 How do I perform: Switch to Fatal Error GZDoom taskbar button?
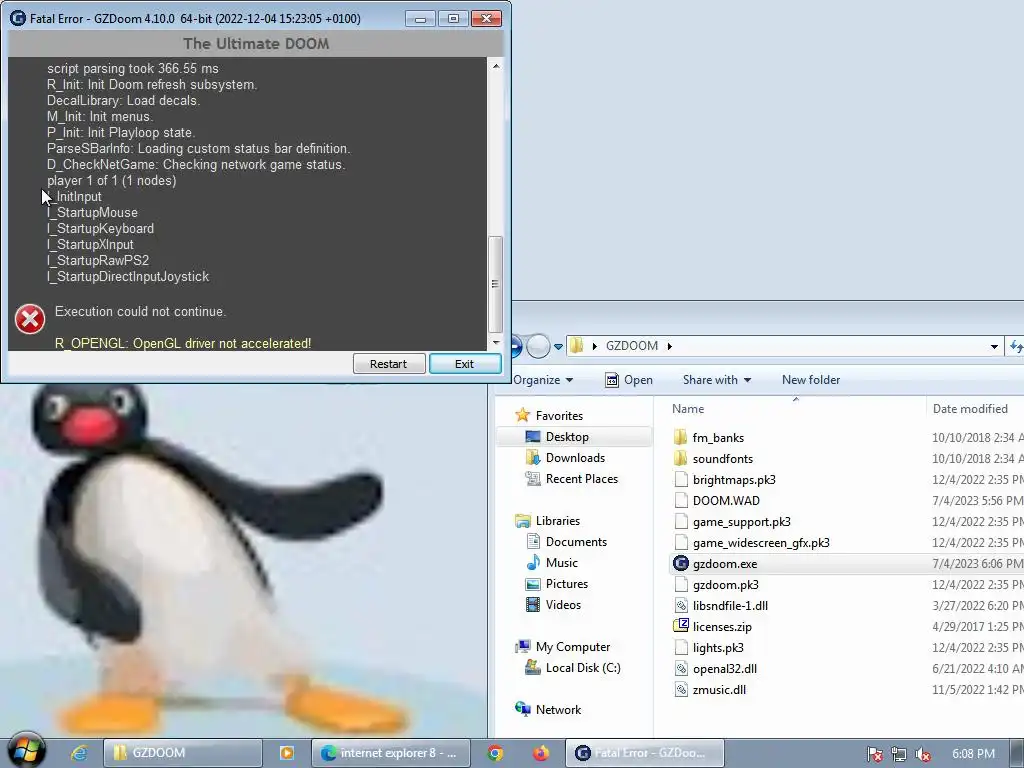(645, 753)
